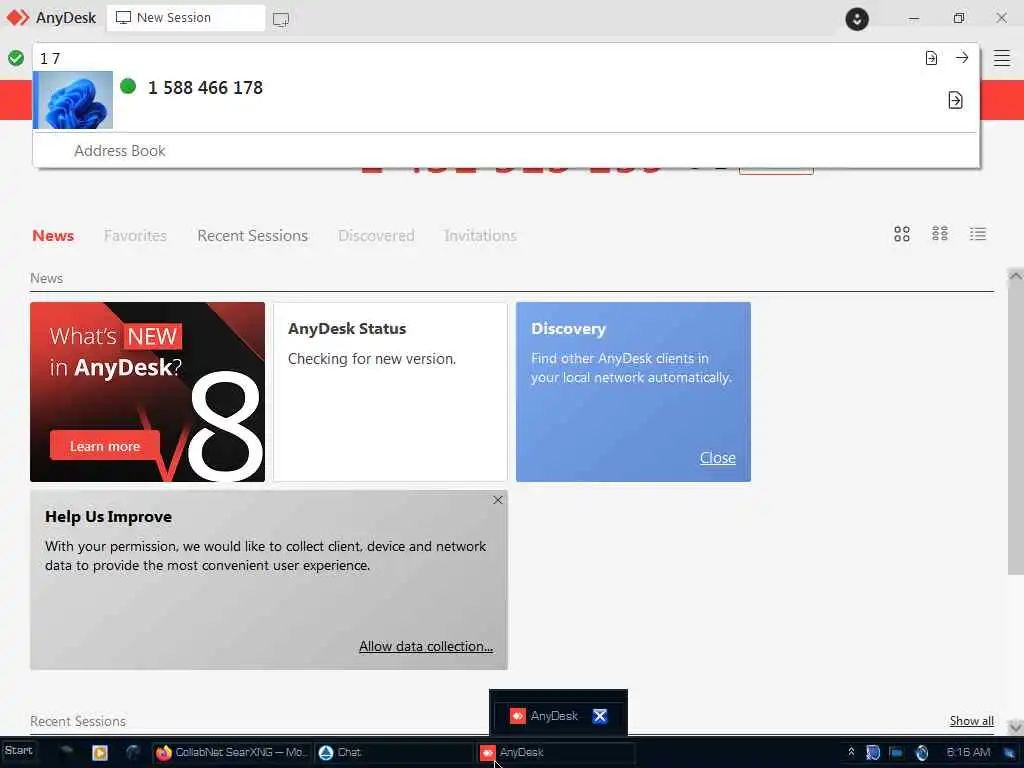Click the connect arrow in address bar

(x=962, y=57)
